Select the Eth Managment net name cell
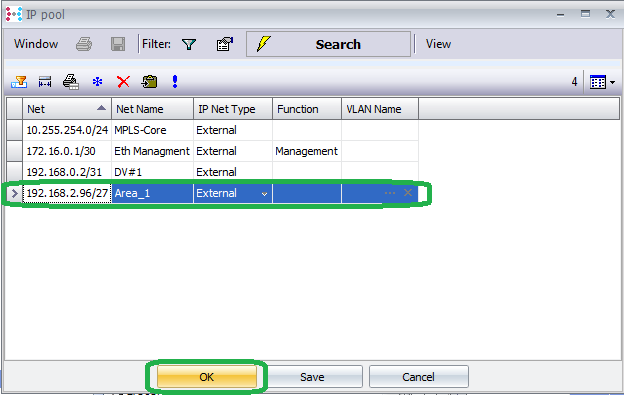 pos(152,151)
